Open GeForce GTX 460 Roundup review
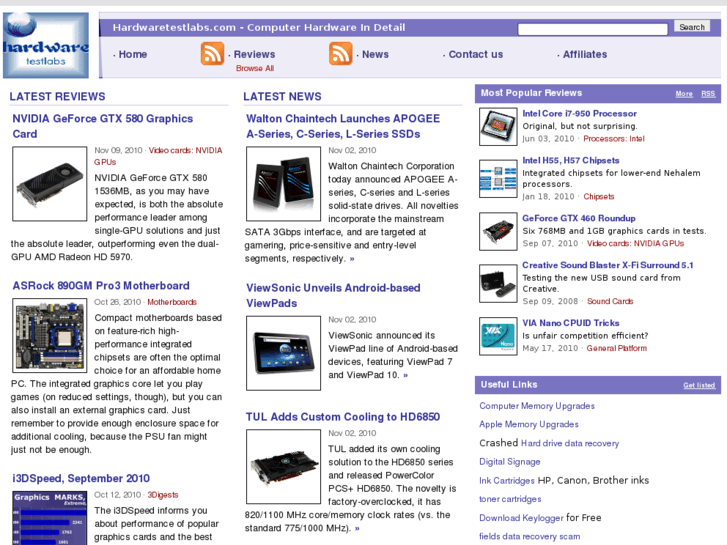The height and width of the screenshot is (545, 727). [x=579, y=218]
